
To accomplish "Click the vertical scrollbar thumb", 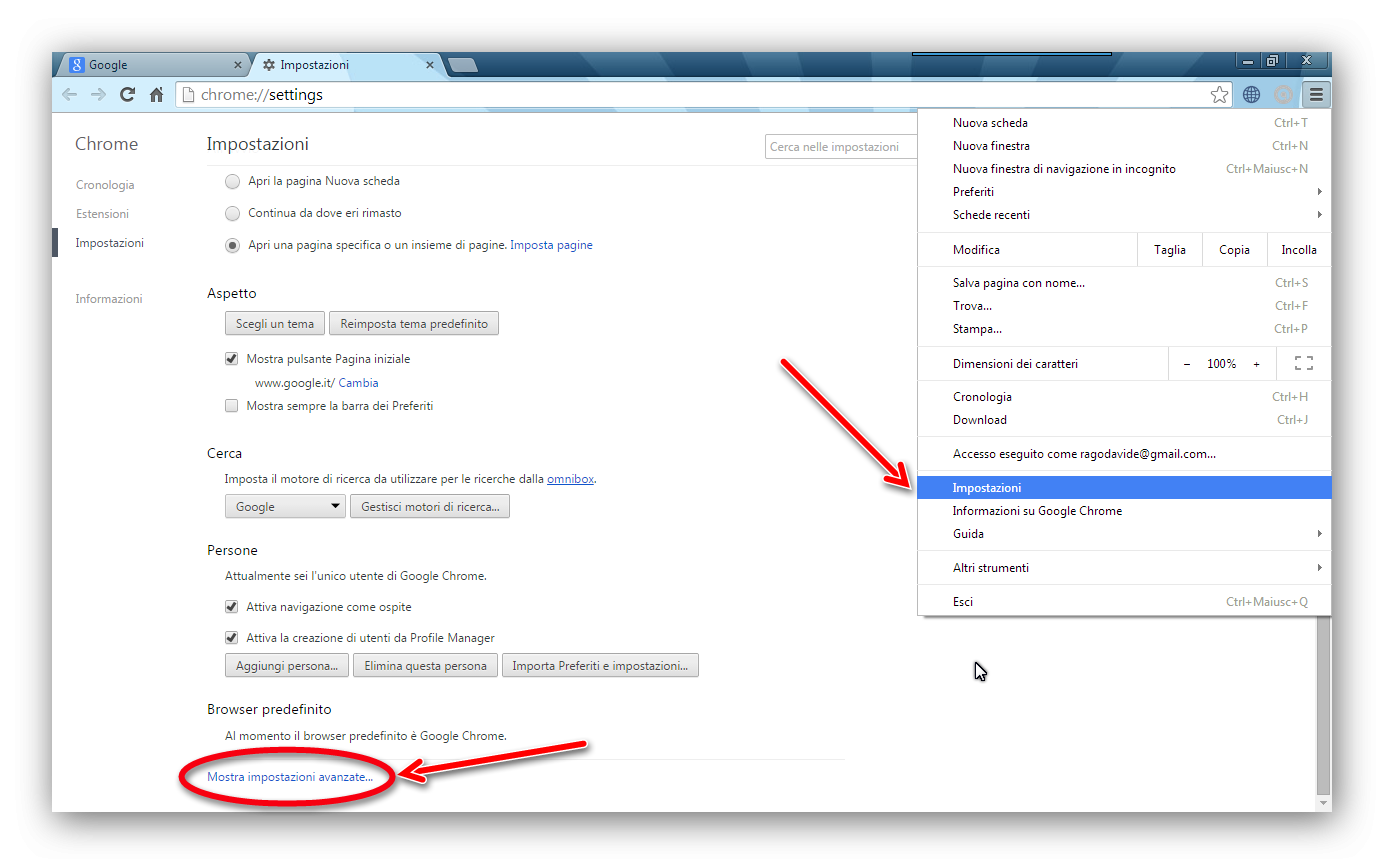I will point(1324,705).
